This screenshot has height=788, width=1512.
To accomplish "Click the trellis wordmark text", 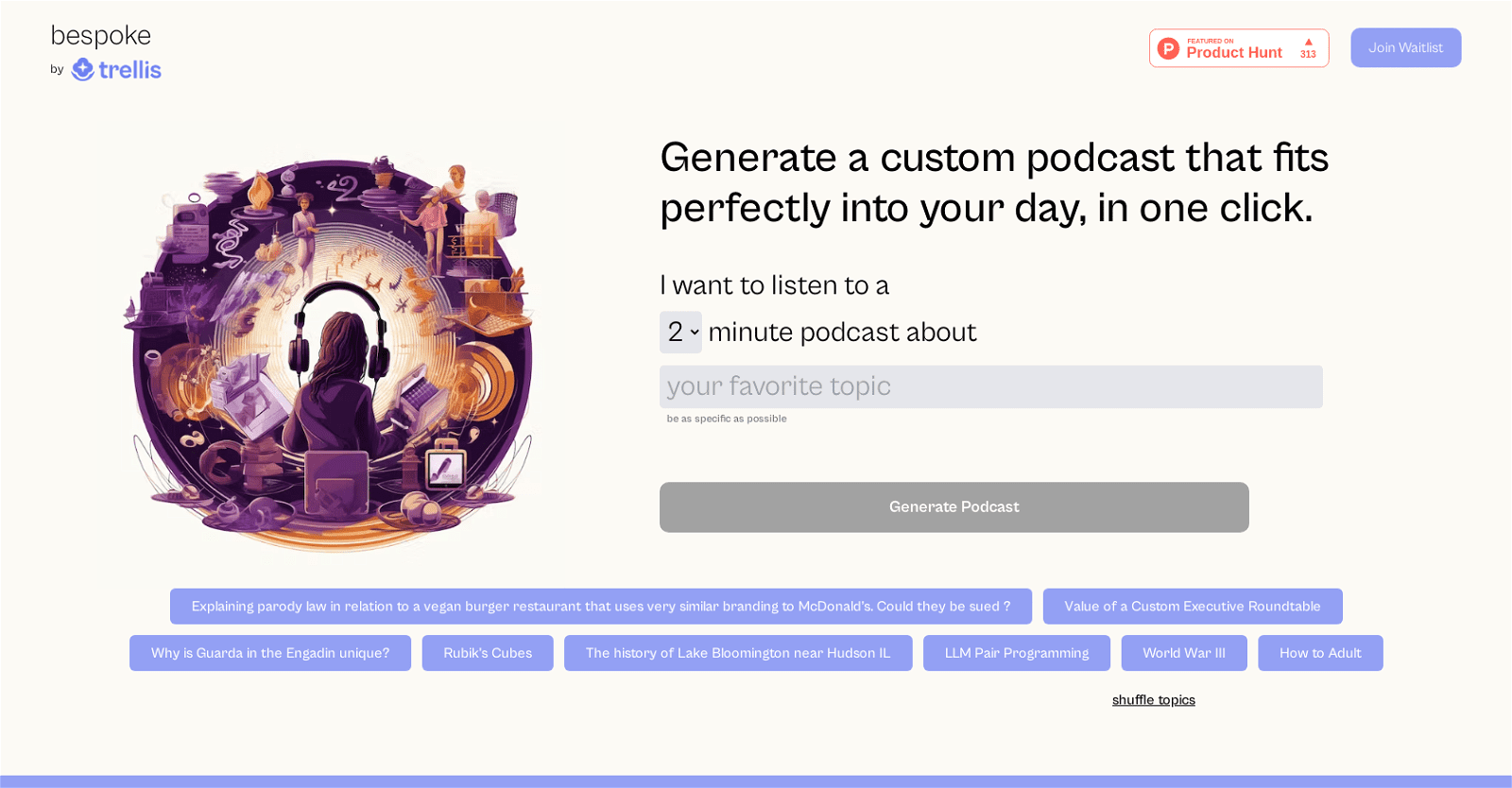I will (x=130, y=70).
